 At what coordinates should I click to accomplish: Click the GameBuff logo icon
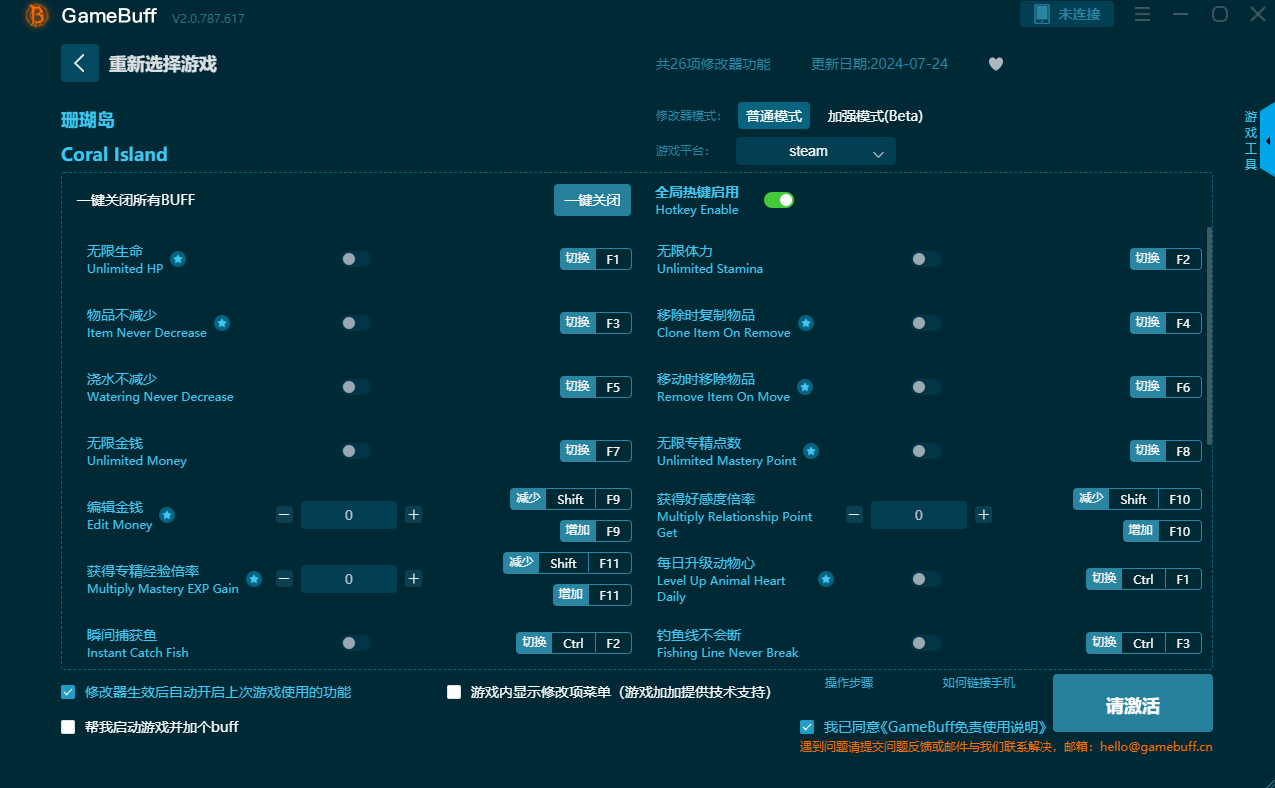37,15
